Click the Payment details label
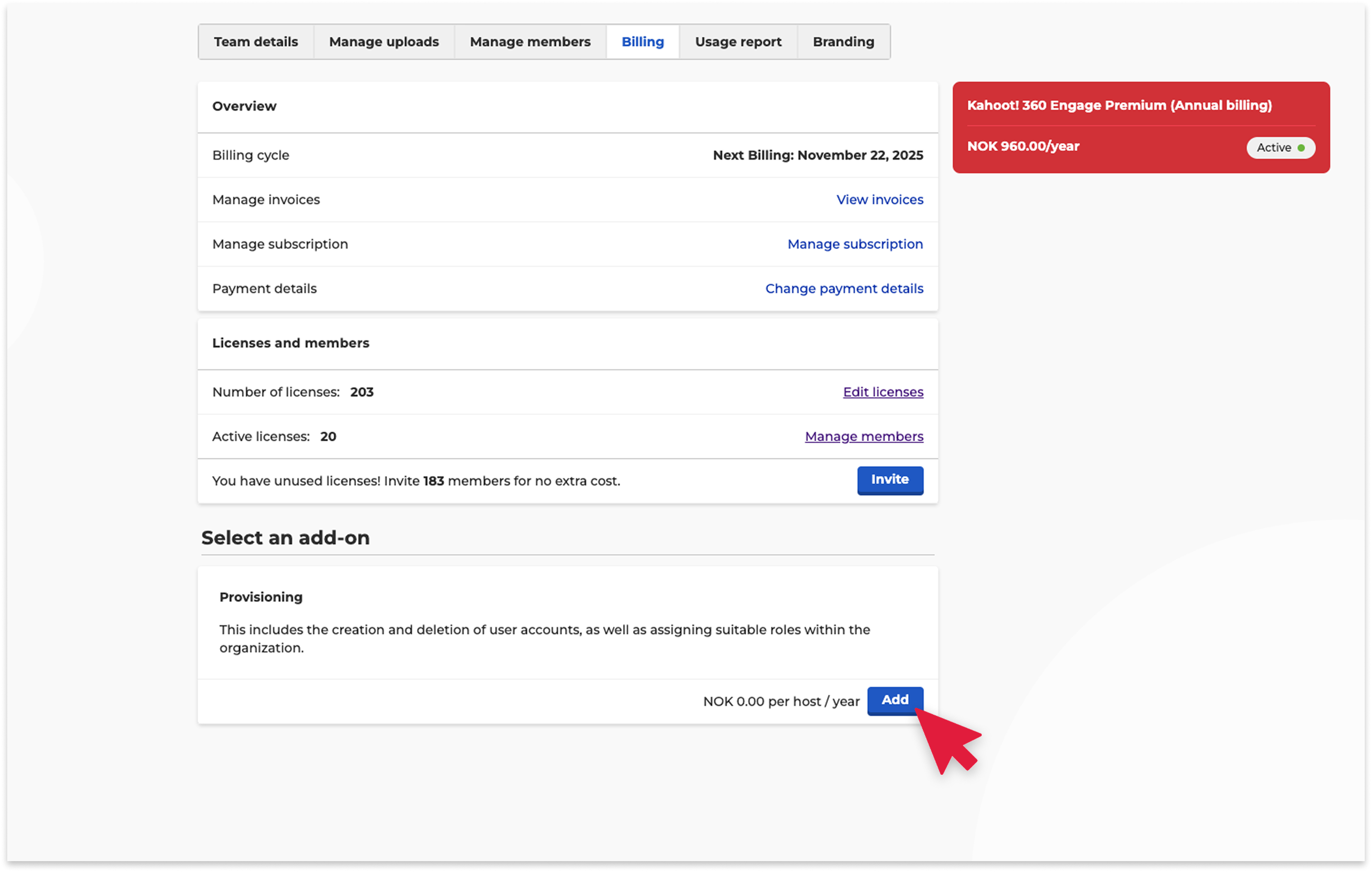 (265, 289)
